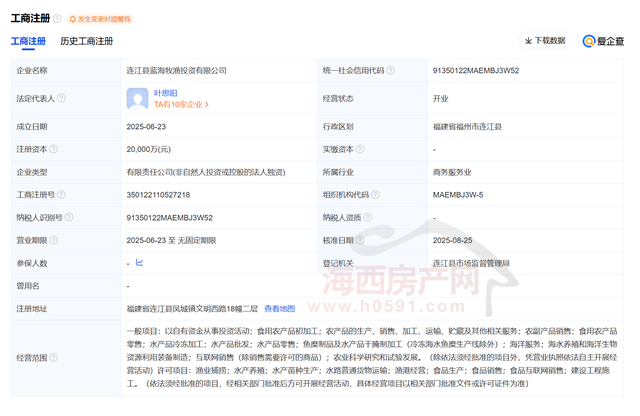Click the help icon next to 工商注册号

point(62,194)
